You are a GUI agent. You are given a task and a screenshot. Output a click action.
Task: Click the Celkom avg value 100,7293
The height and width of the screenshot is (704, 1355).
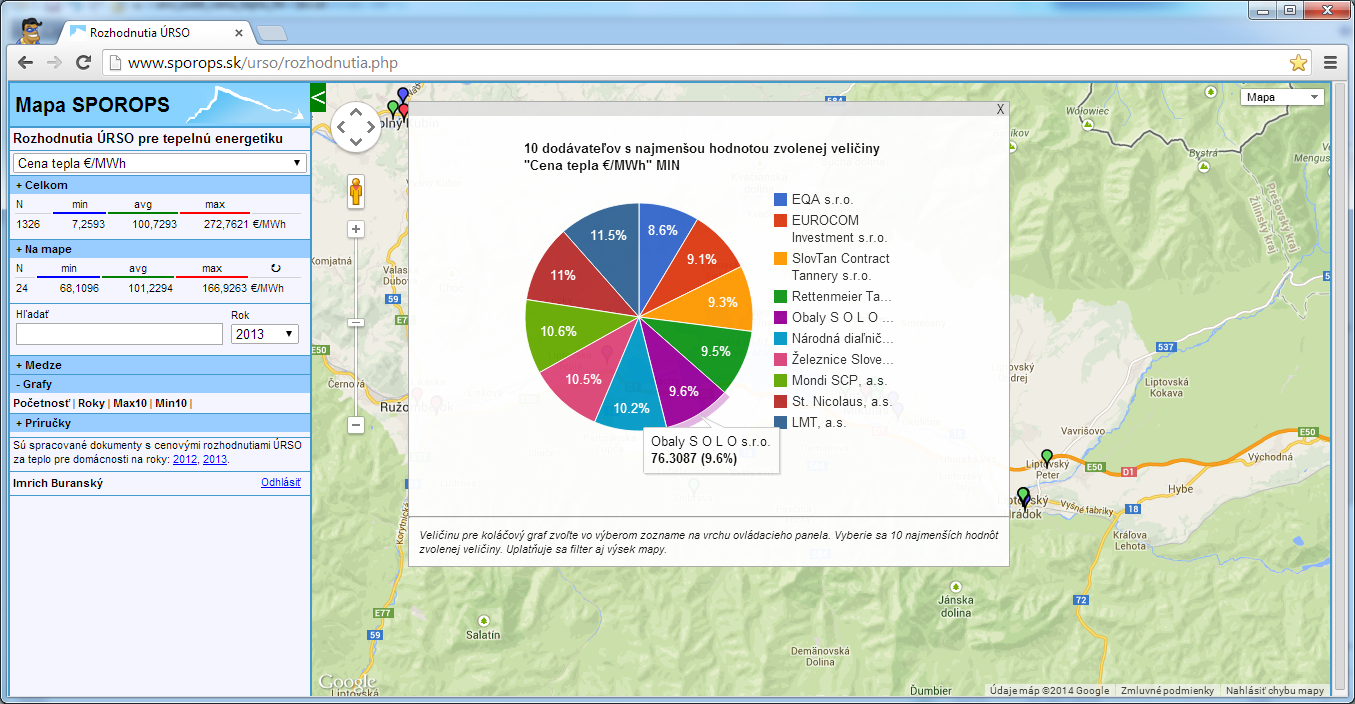point(155,224)
